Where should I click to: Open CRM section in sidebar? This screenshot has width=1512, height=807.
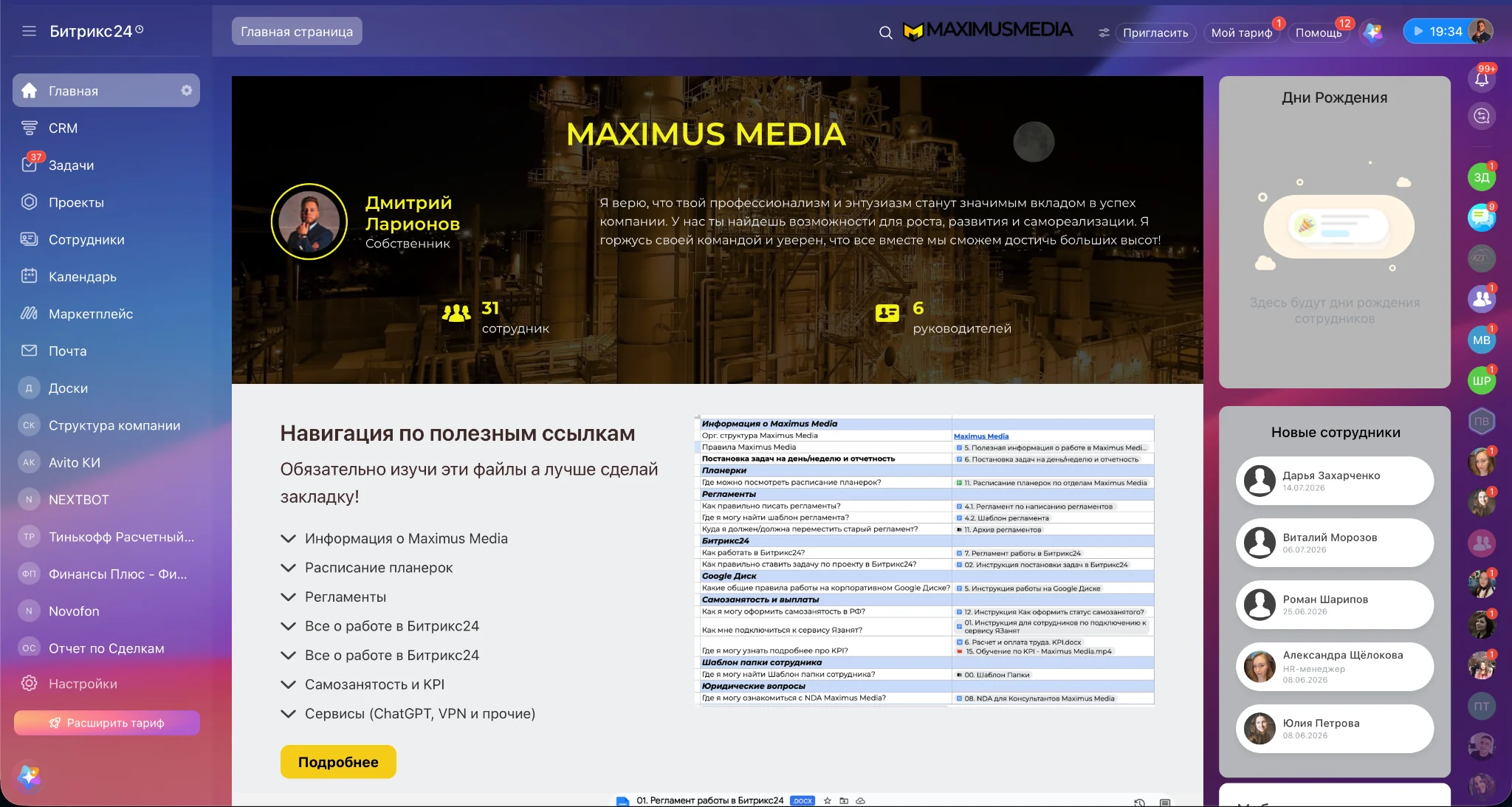[106, 128]
